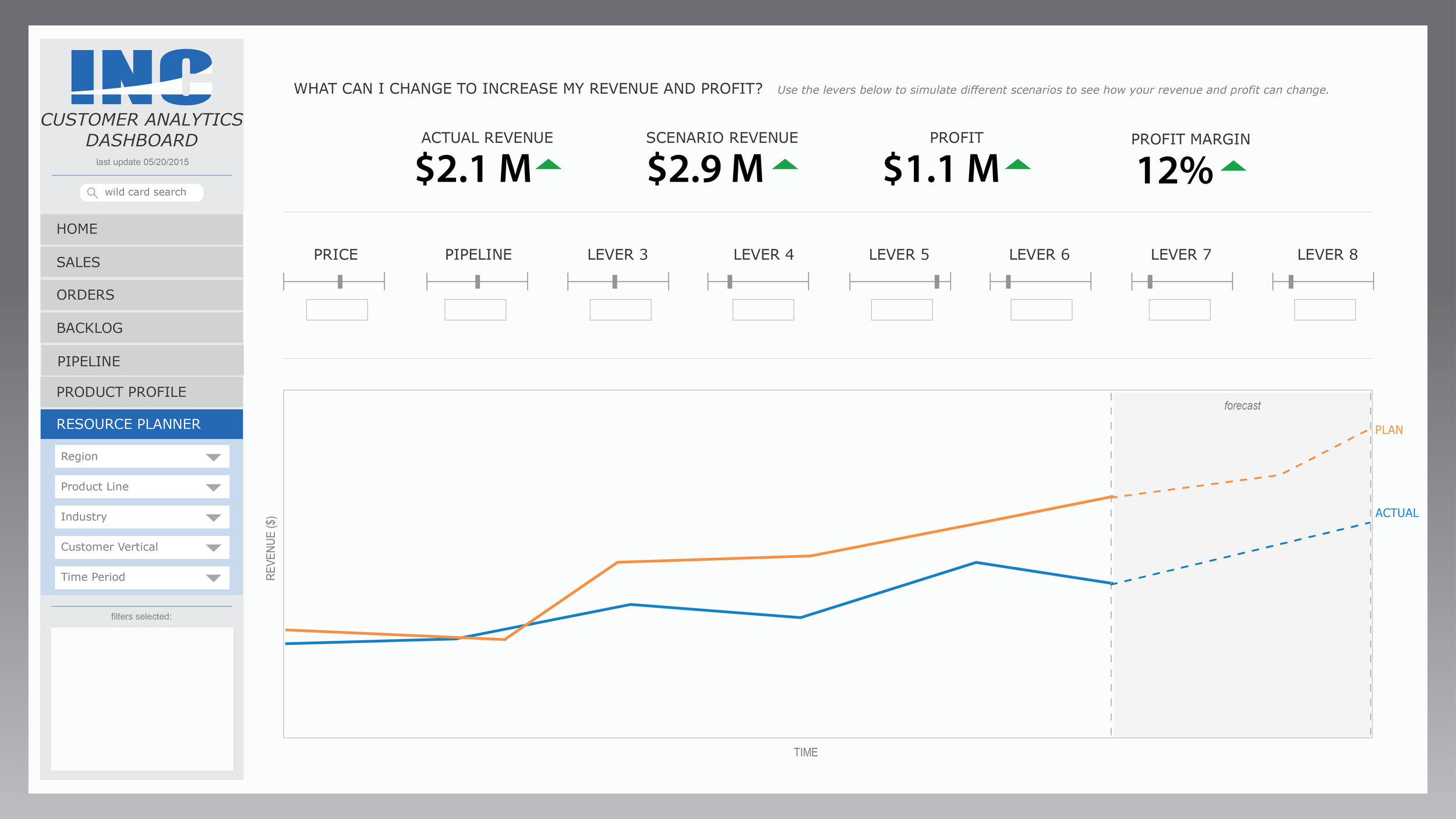Screen dimensions: 1456x819
Task: Focus the wild card search field
Action: [x=142, y=192]
